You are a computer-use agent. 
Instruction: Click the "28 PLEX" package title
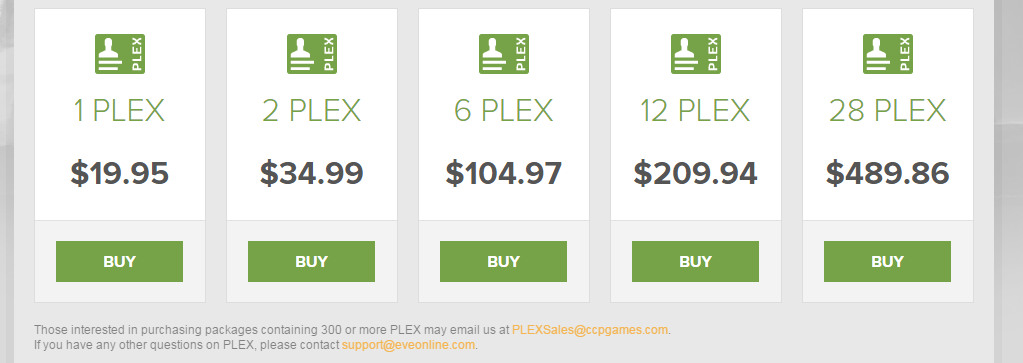click(887, 111)
